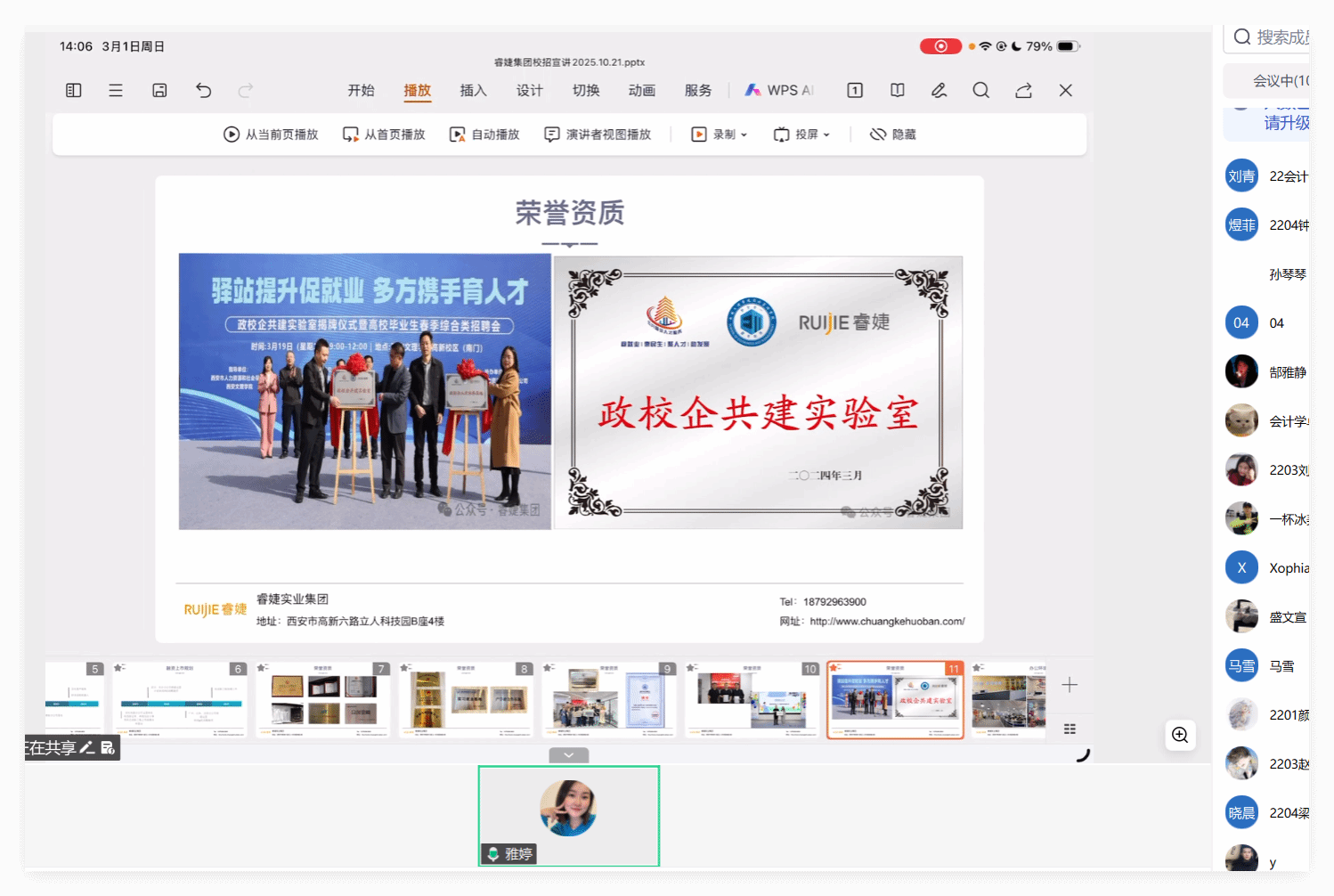Click the save document icon
The image size is (1334, 896).
click(159, 90)
